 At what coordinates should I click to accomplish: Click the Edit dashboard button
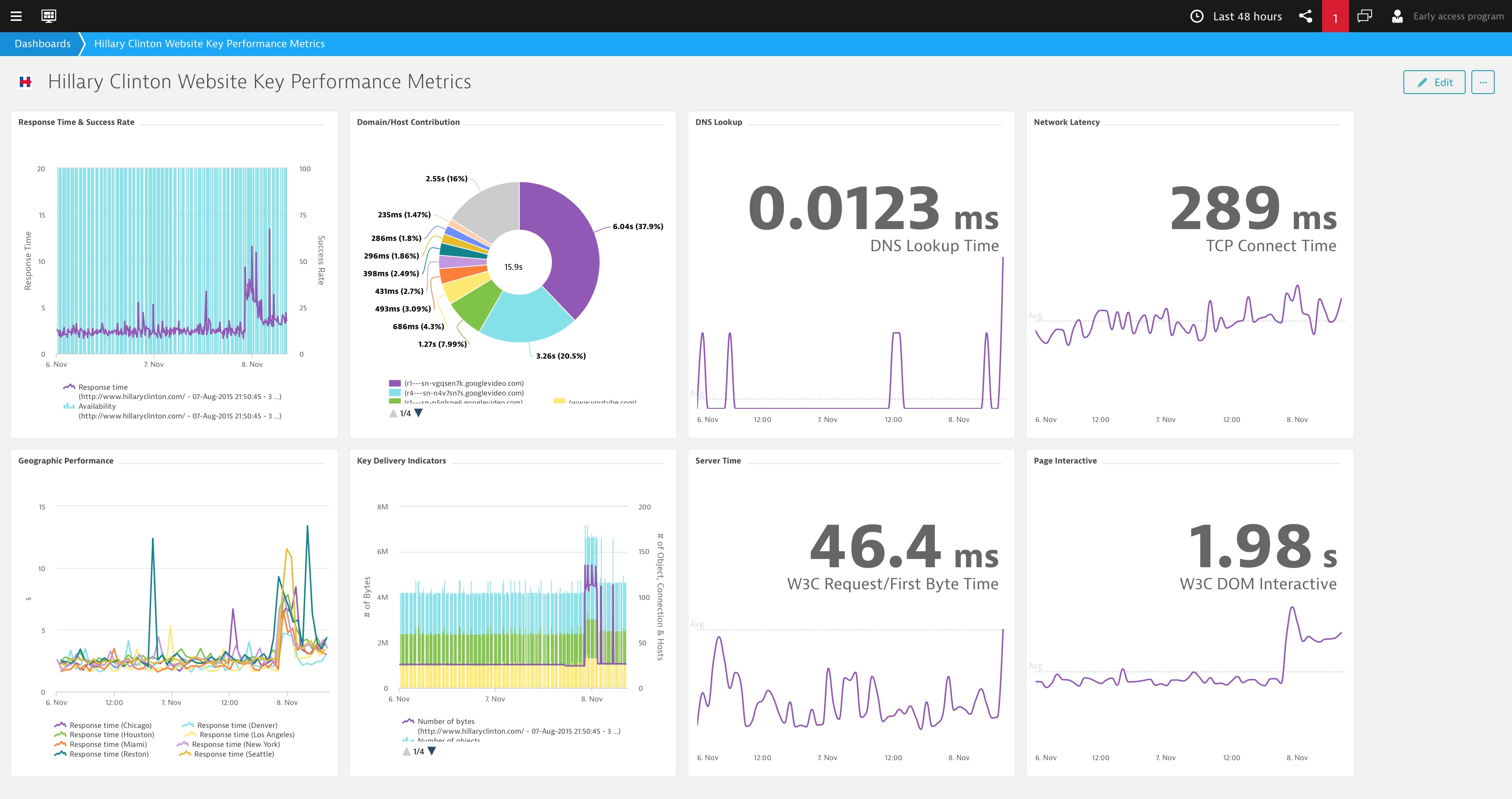tap(1434, 83)
